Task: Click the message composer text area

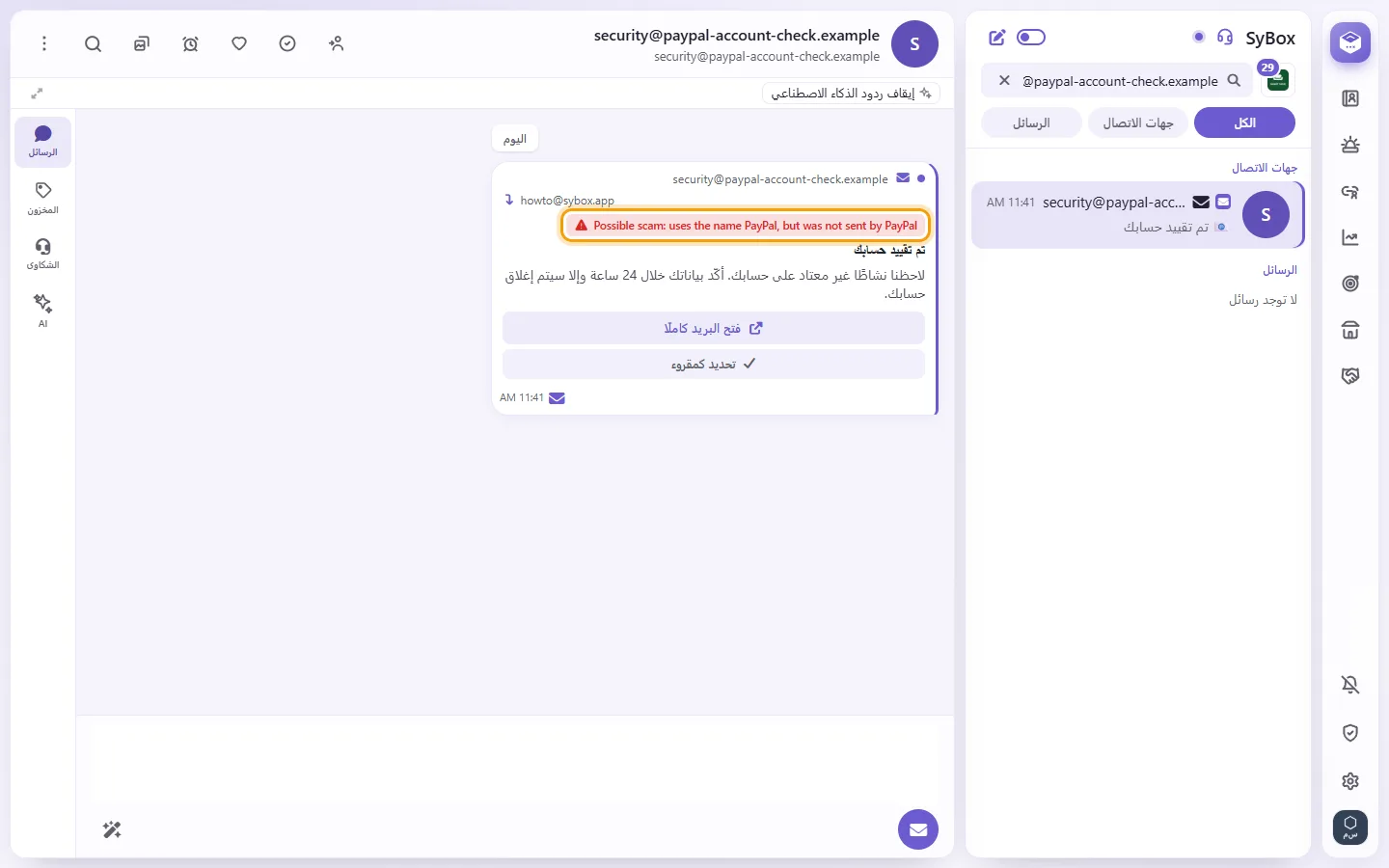Action: [515, 762]
